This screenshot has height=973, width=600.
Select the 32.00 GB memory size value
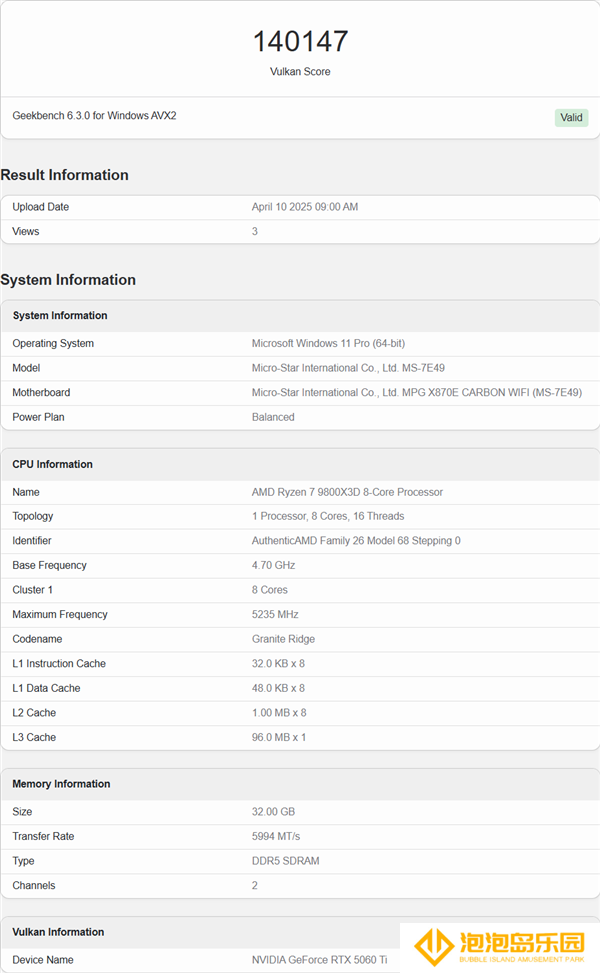pos(273,812)
